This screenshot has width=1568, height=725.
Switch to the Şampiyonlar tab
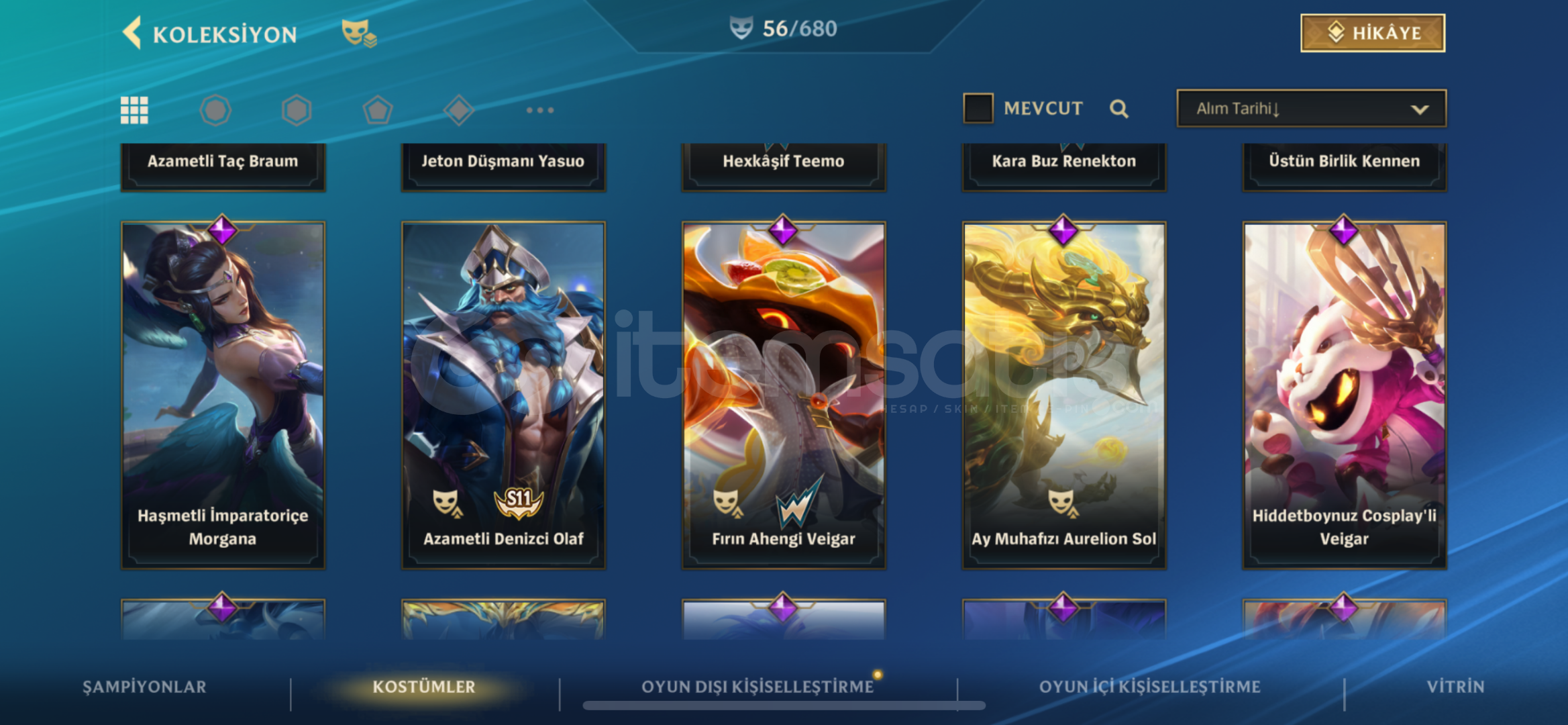[x=144, y=687]
